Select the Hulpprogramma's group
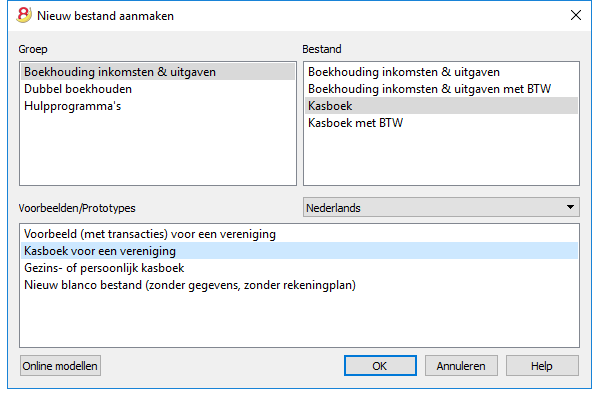Screen dimensions: 599x396 click(158, 106)
